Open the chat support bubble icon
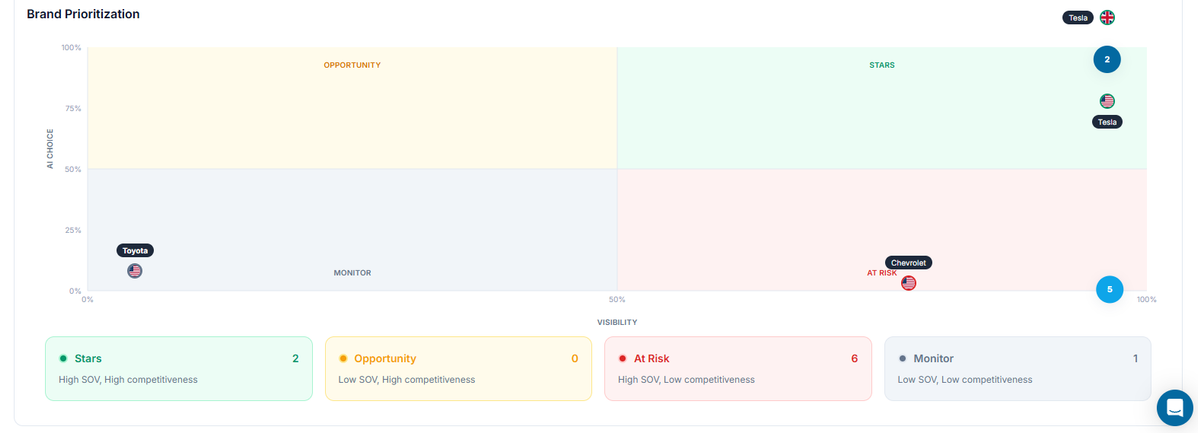The height and width of the screenshot is (433, 1198). 1174,408
